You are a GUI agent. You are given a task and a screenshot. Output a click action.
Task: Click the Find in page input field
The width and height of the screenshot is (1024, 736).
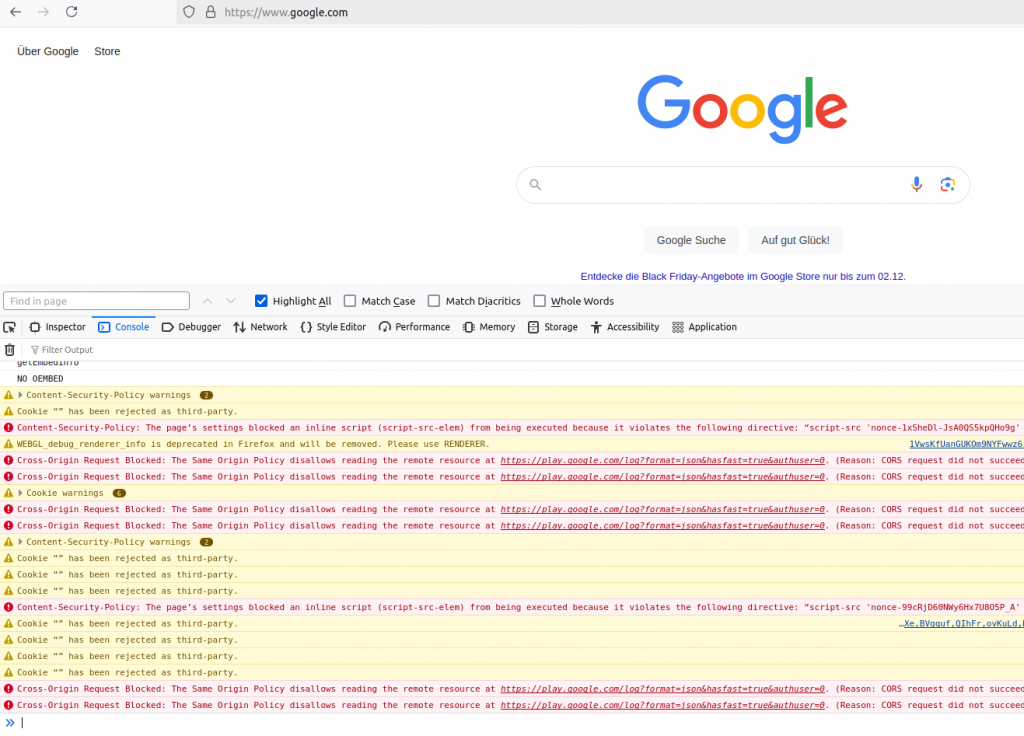pos(97,301)
